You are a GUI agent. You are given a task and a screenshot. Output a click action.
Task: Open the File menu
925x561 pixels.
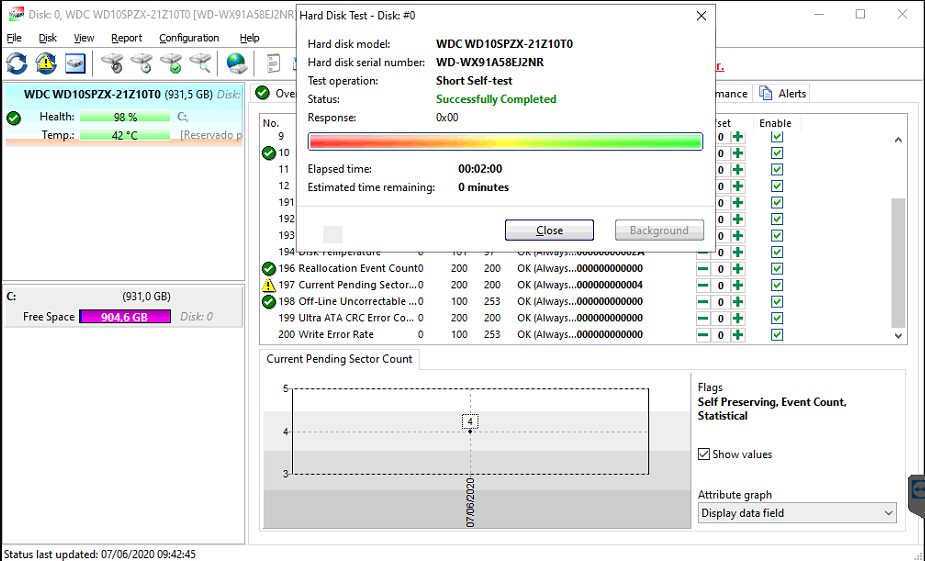click(x=14, y=38)
